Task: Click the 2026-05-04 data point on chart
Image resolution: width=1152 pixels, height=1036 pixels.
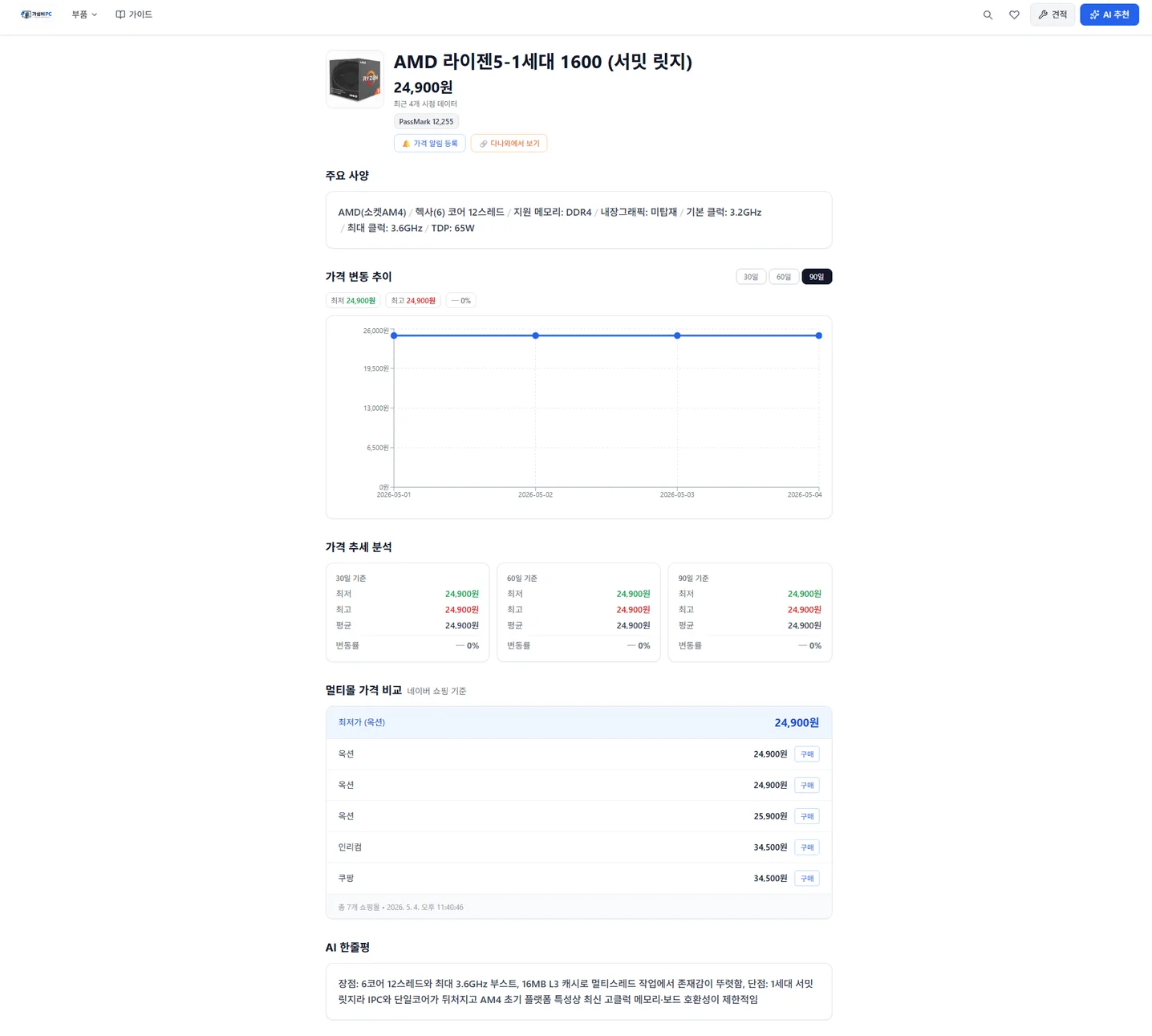Action: pyautogui.click(x=819, y=335)
